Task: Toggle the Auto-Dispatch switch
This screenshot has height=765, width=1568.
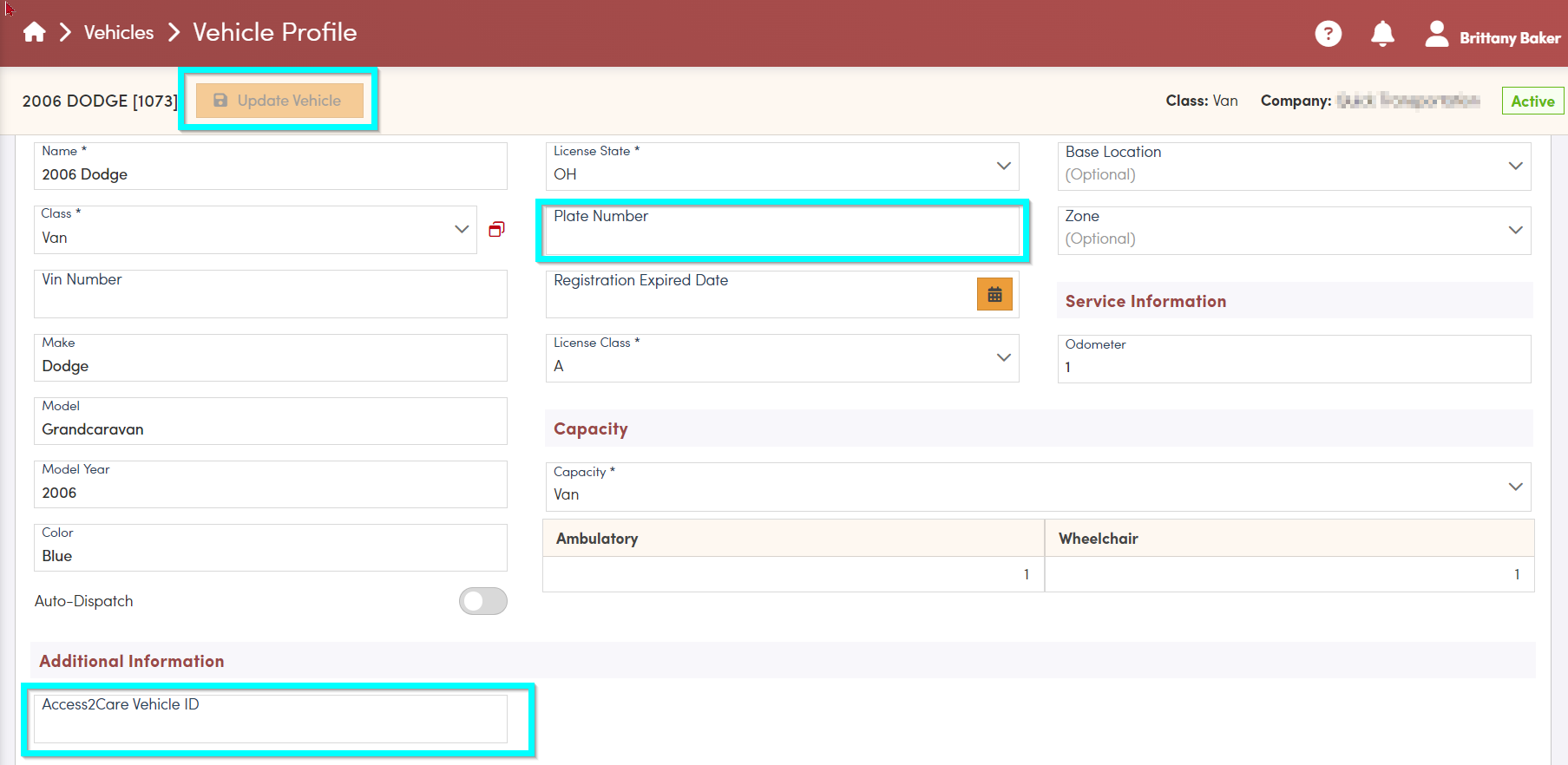Action: tap(483, 601)
